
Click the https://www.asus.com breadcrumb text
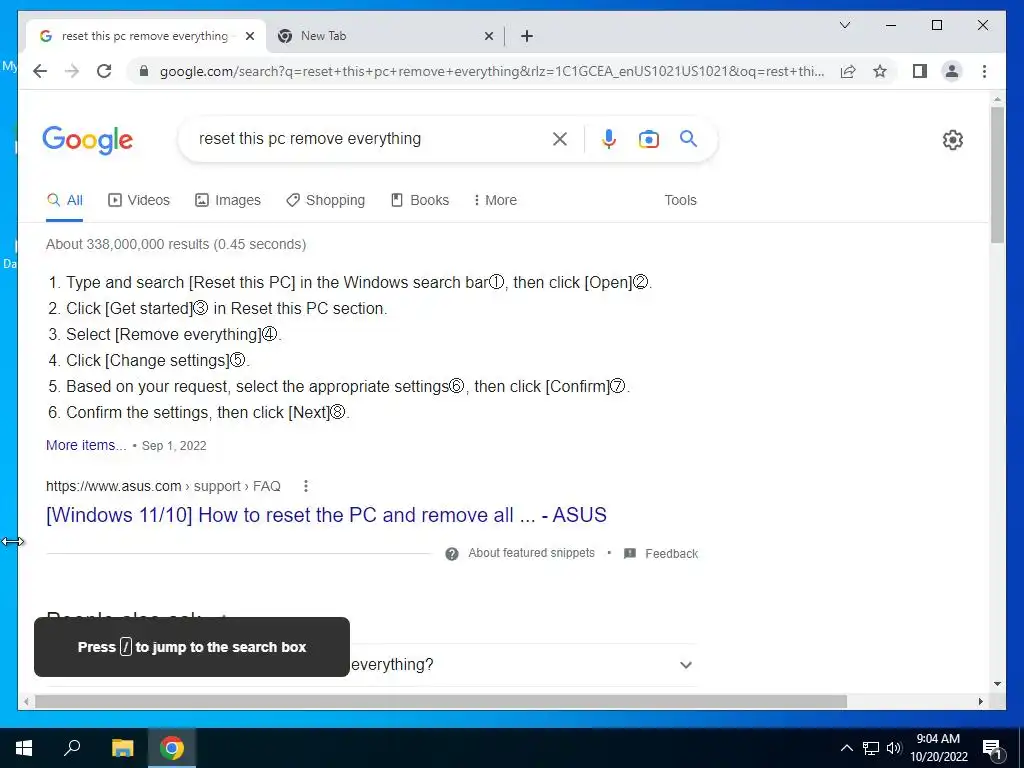(x=113, y=486)
